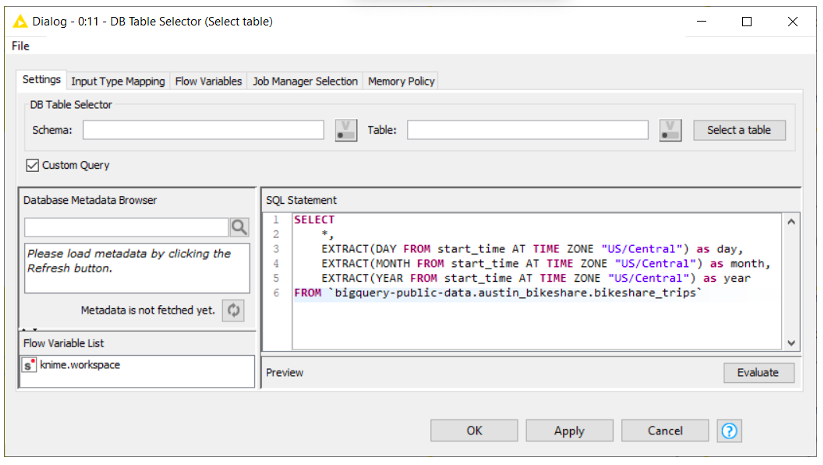Uncheck the Custom Query checkbox

coord(33,165)
